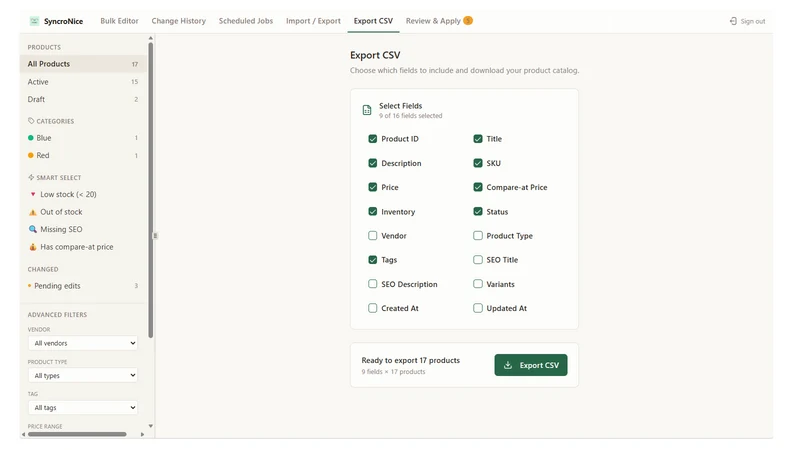Toggle the Description checkbox

pyautogui.click(x=372, y=163)
